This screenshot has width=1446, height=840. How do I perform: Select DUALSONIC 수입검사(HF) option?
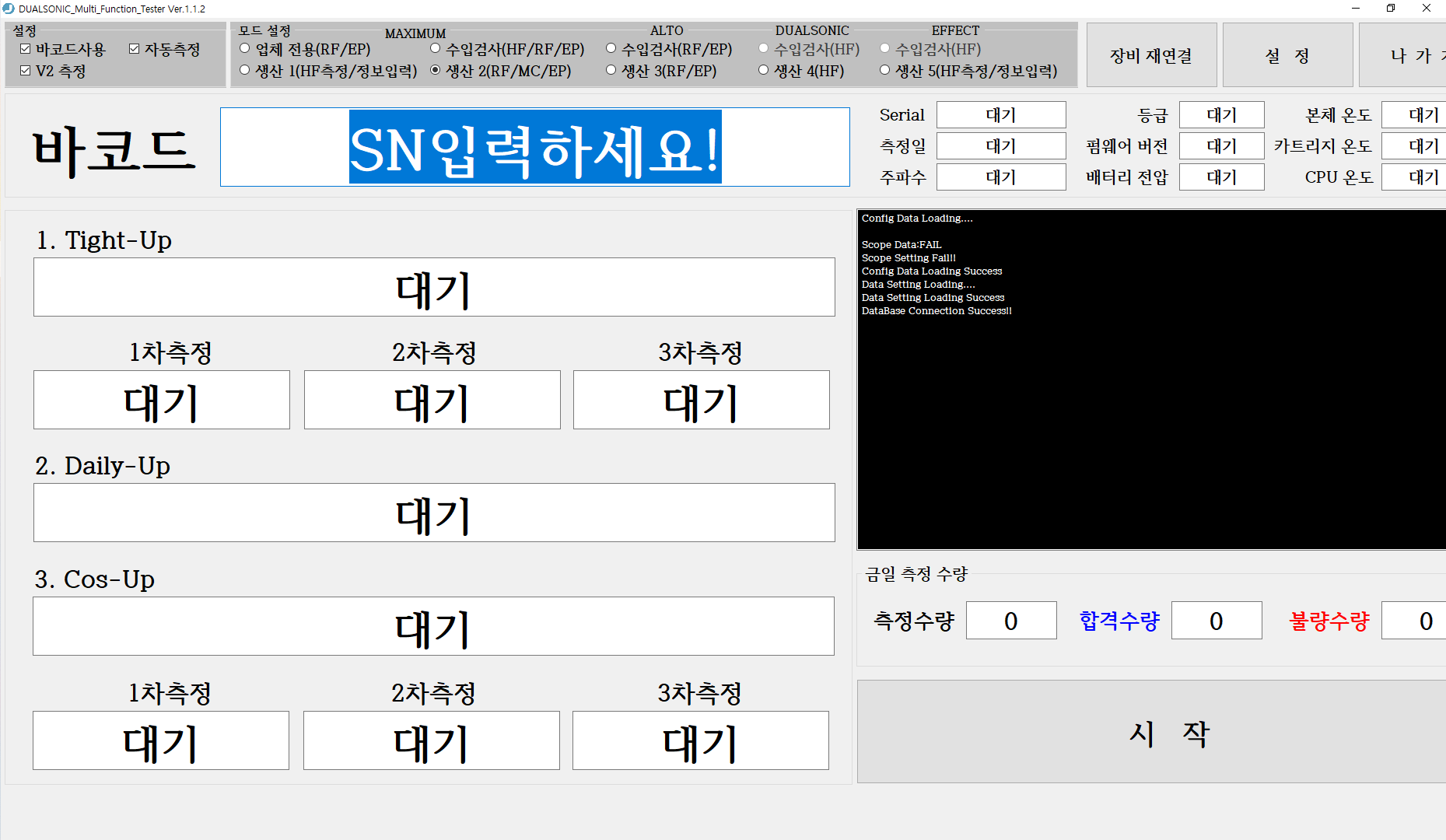763,48
